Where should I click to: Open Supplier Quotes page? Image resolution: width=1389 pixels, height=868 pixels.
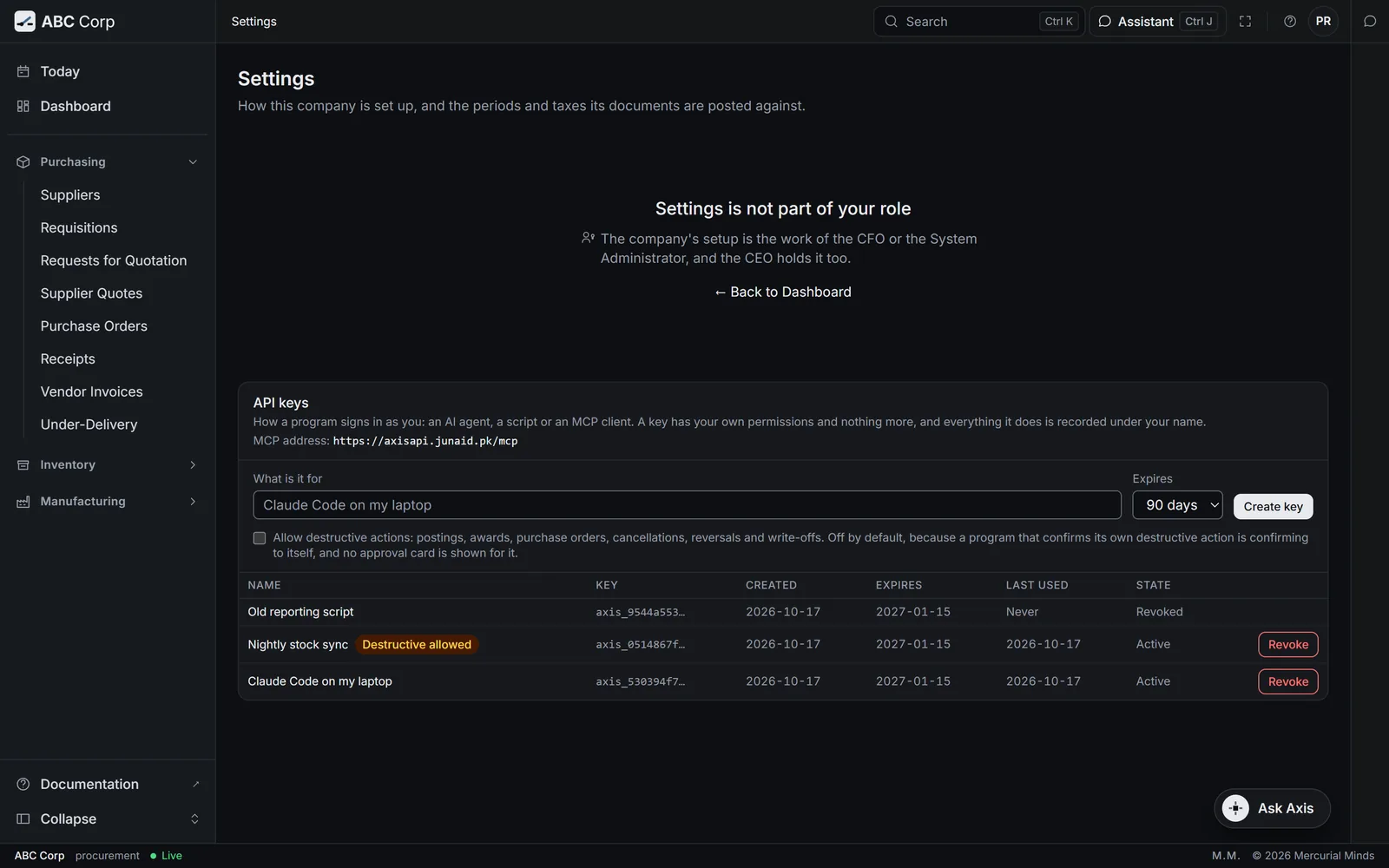coord(91,293)
